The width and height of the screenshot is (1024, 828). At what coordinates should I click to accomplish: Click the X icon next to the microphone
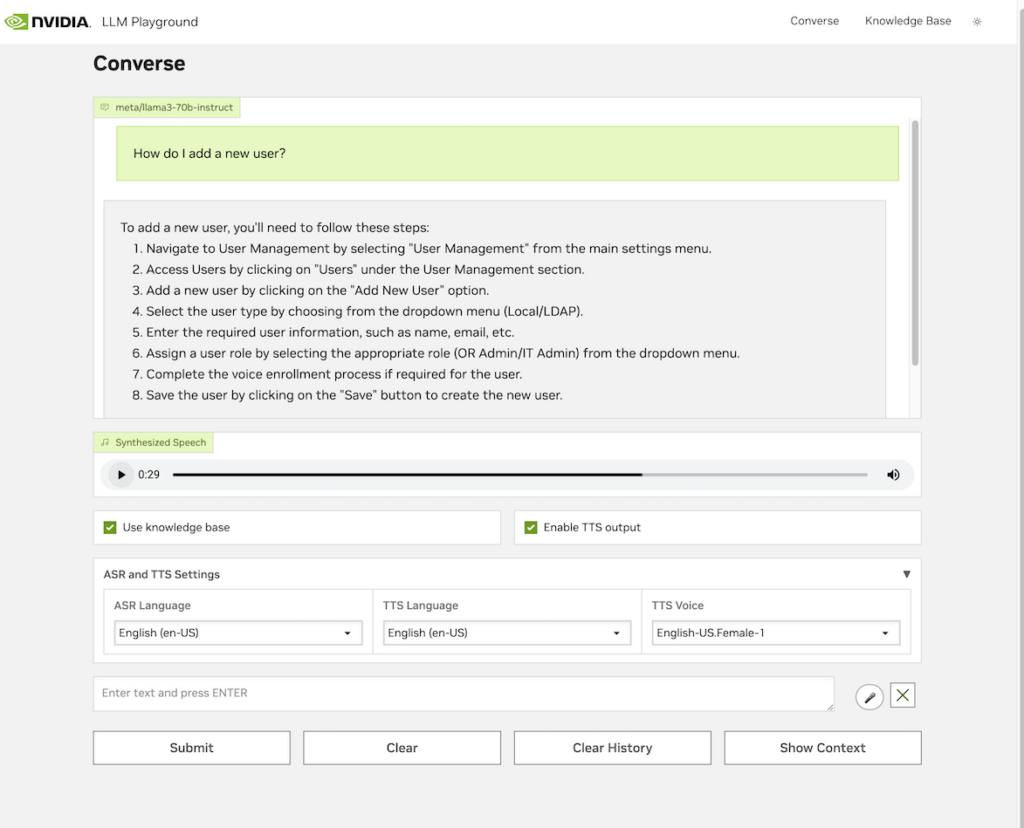902,695
